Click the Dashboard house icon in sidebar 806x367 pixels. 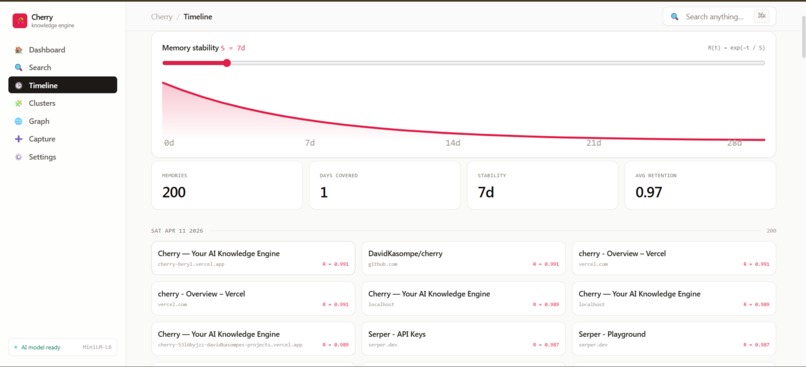19,50
